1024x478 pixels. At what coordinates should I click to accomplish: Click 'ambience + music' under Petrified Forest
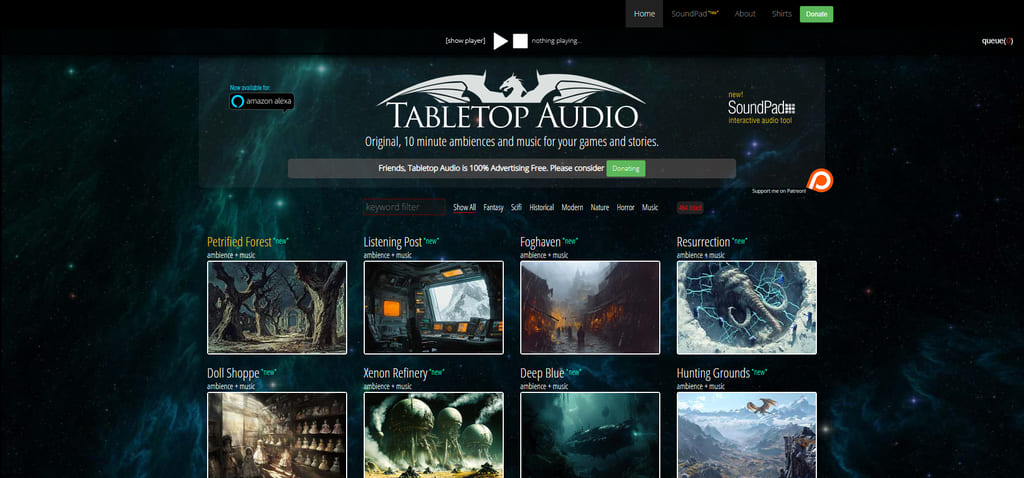point(231,255)
